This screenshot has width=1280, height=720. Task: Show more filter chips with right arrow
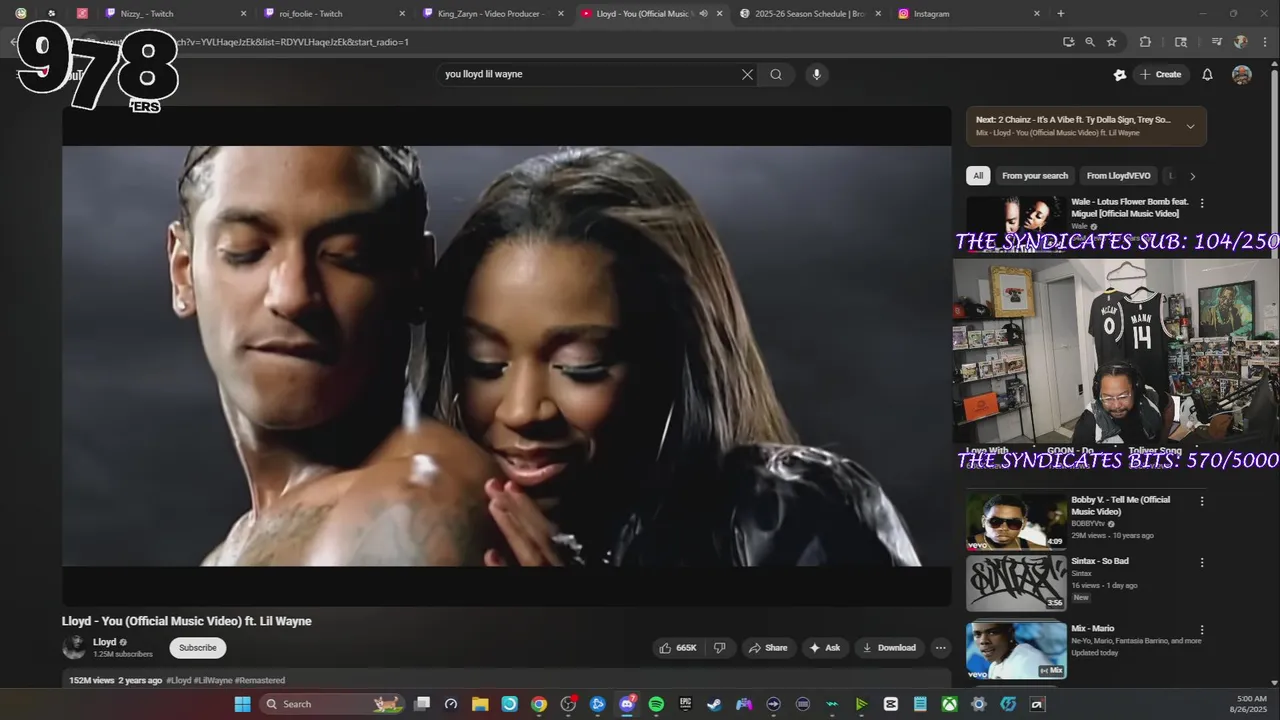tap(1192, 176)
